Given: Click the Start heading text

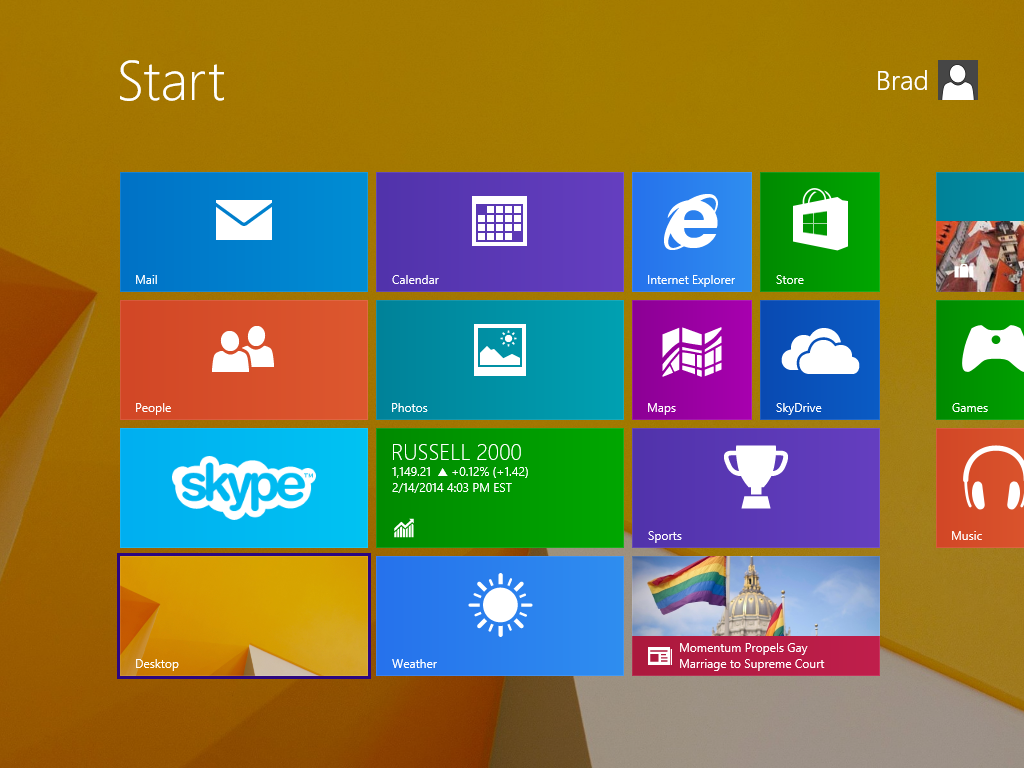Looking at the screenshot, I should (172, 81).
